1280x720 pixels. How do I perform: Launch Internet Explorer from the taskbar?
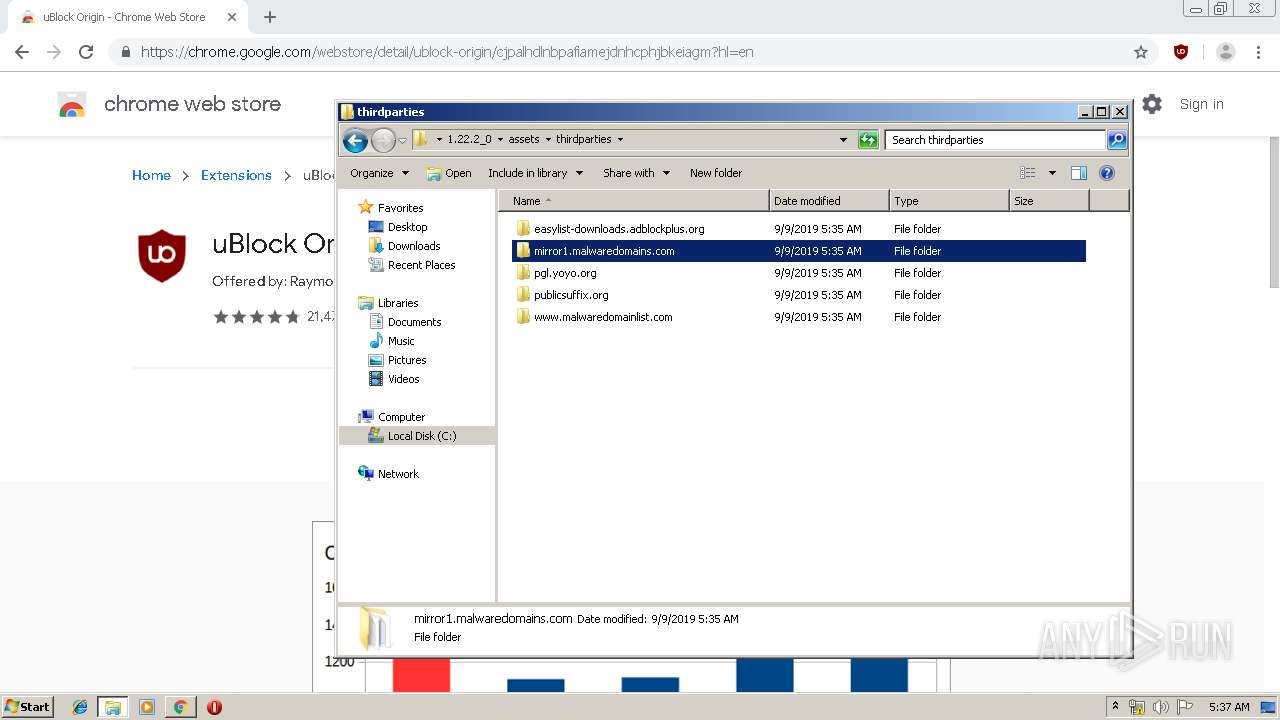(80, 707)
